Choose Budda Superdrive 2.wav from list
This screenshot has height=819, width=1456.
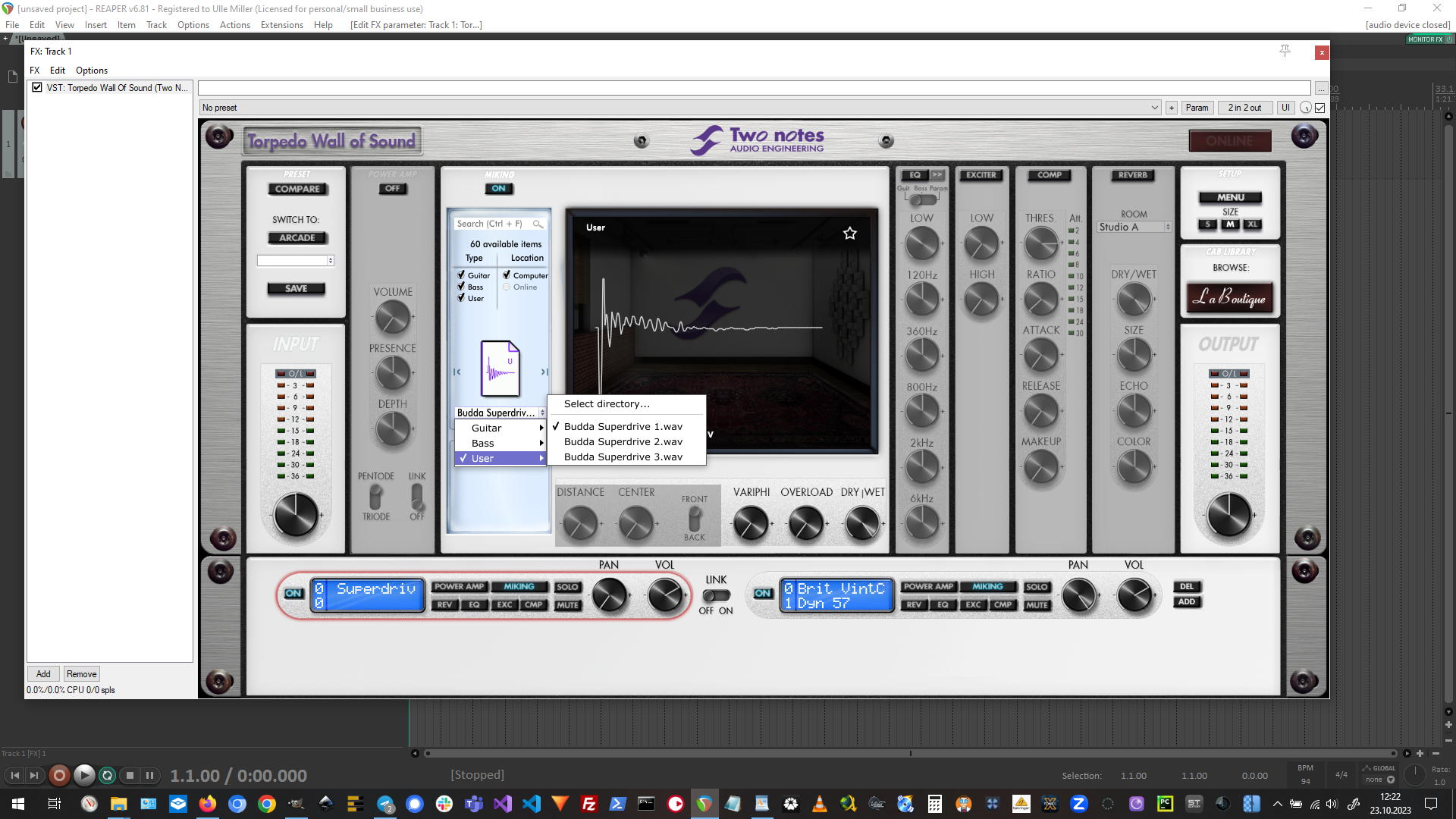pos(623,441)
